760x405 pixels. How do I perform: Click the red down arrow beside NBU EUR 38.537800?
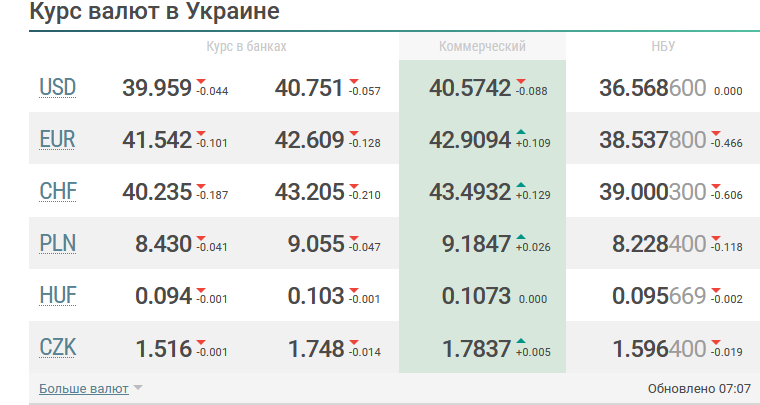[x=715, y=133]
